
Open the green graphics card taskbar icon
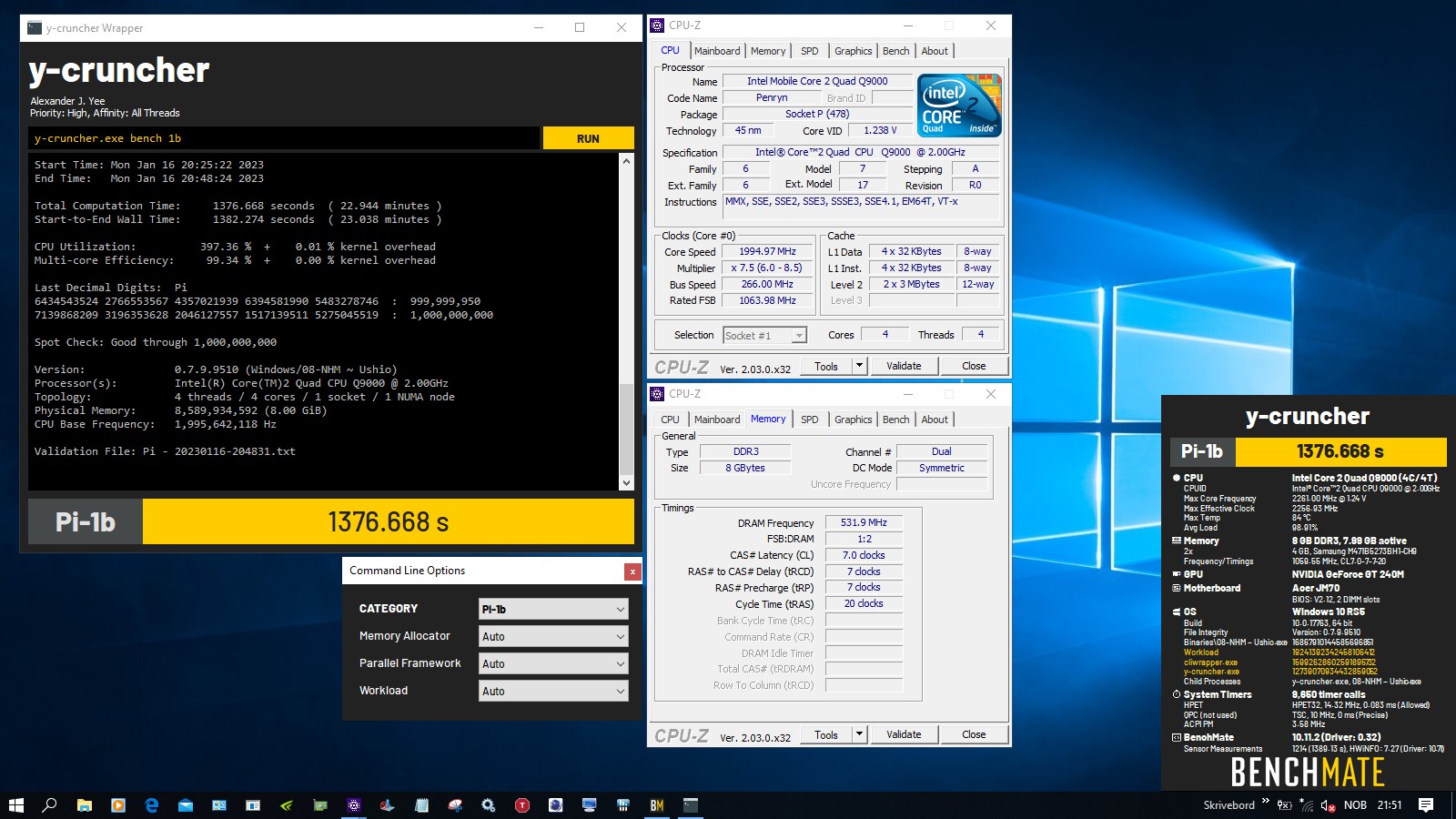point(320,805)
